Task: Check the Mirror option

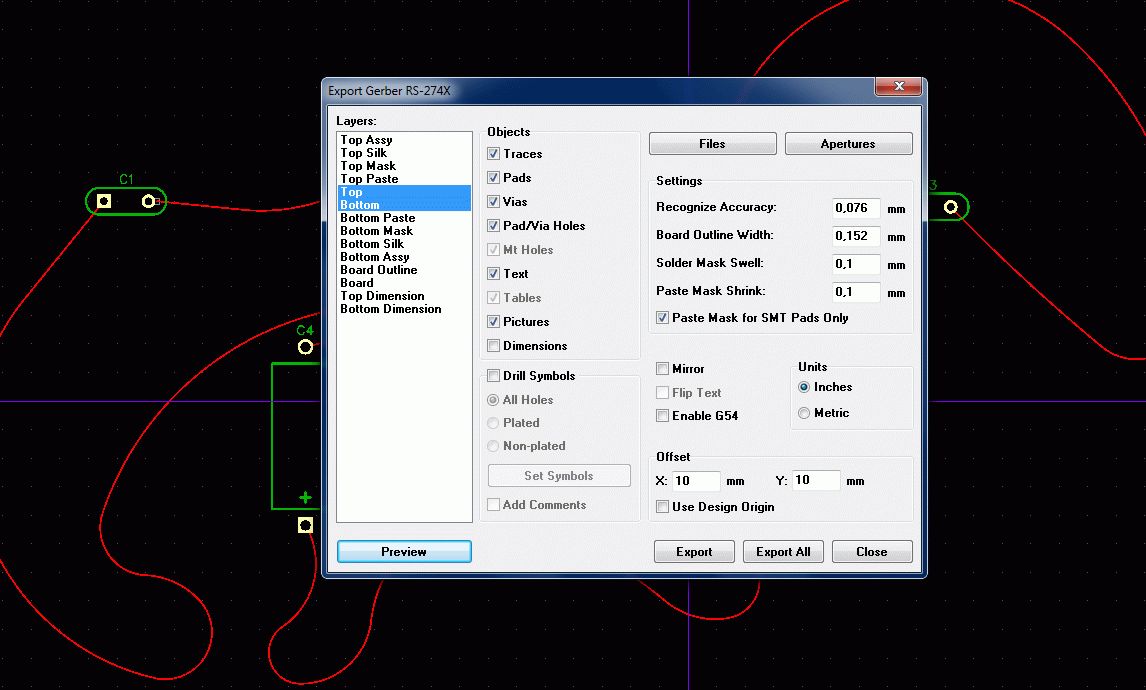Action: tap(663, 369)
